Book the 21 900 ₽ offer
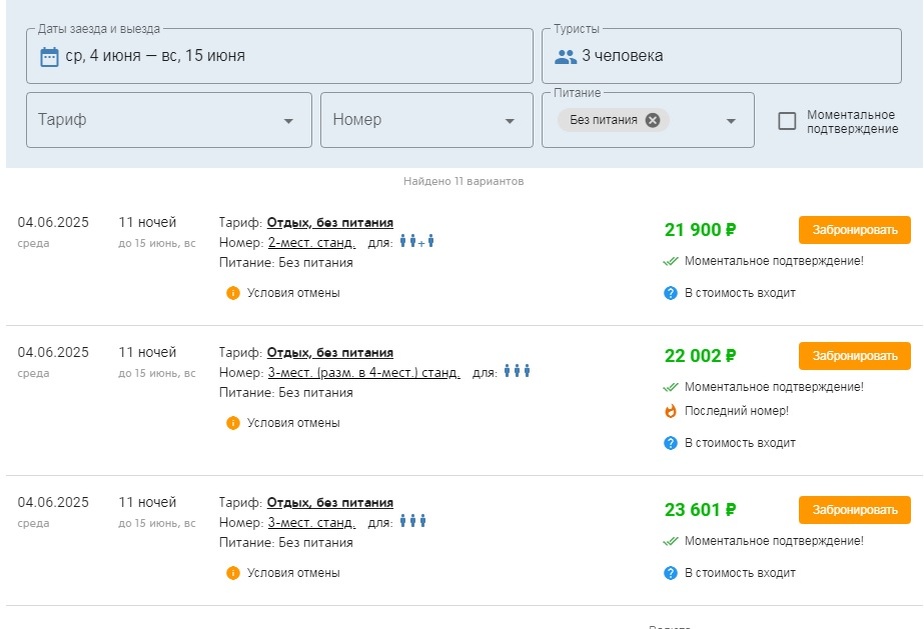 coord(854,230)
